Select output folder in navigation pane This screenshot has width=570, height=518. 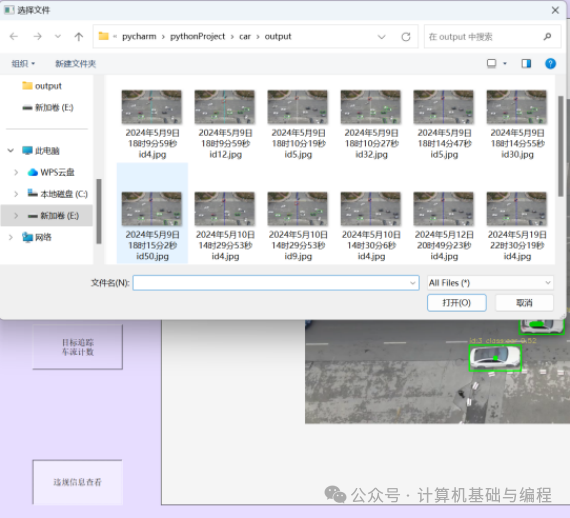[x=42, y=86]
